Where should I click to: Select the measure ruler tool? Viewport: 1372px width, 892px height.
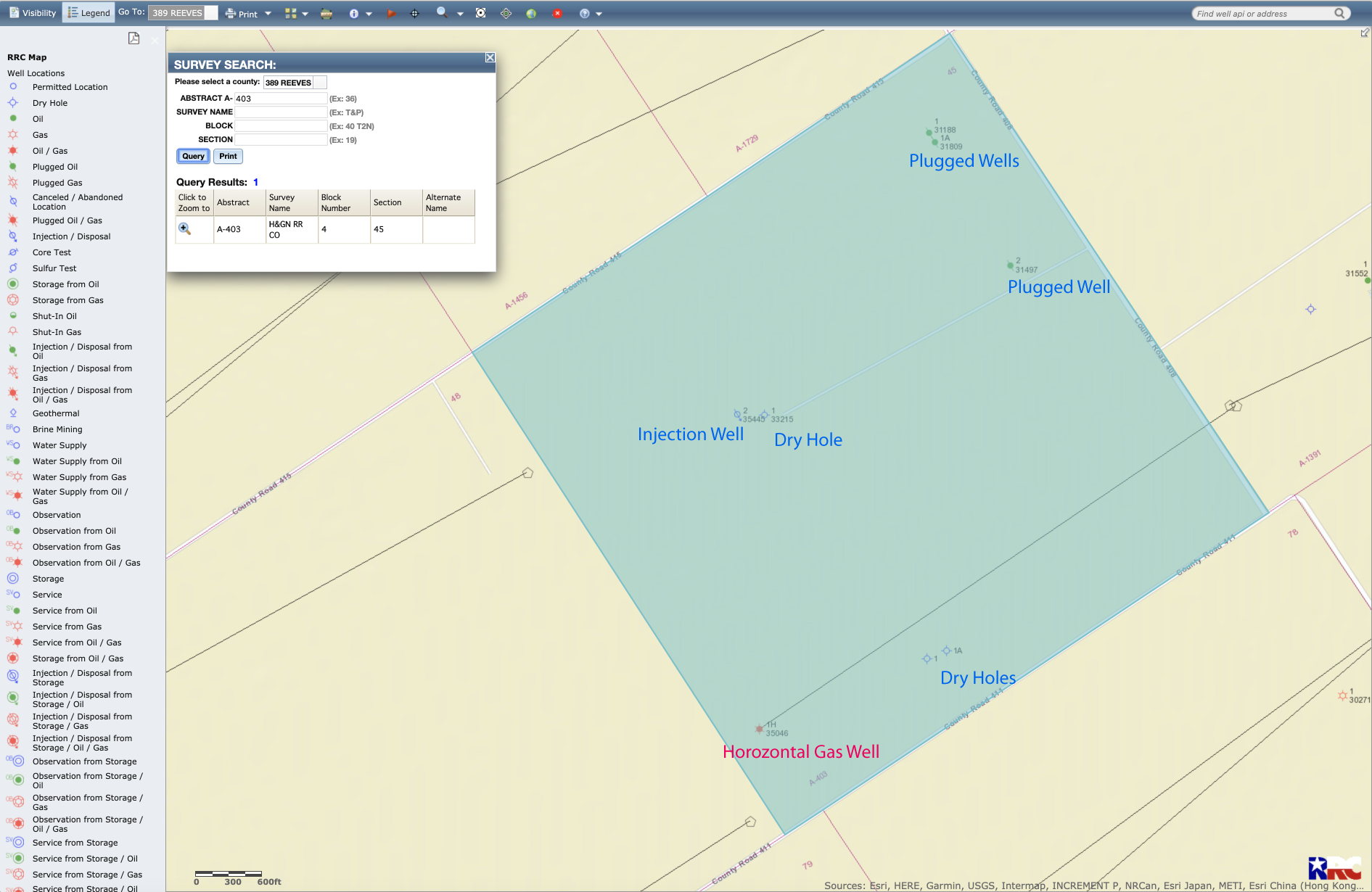(x=326, y=14)
